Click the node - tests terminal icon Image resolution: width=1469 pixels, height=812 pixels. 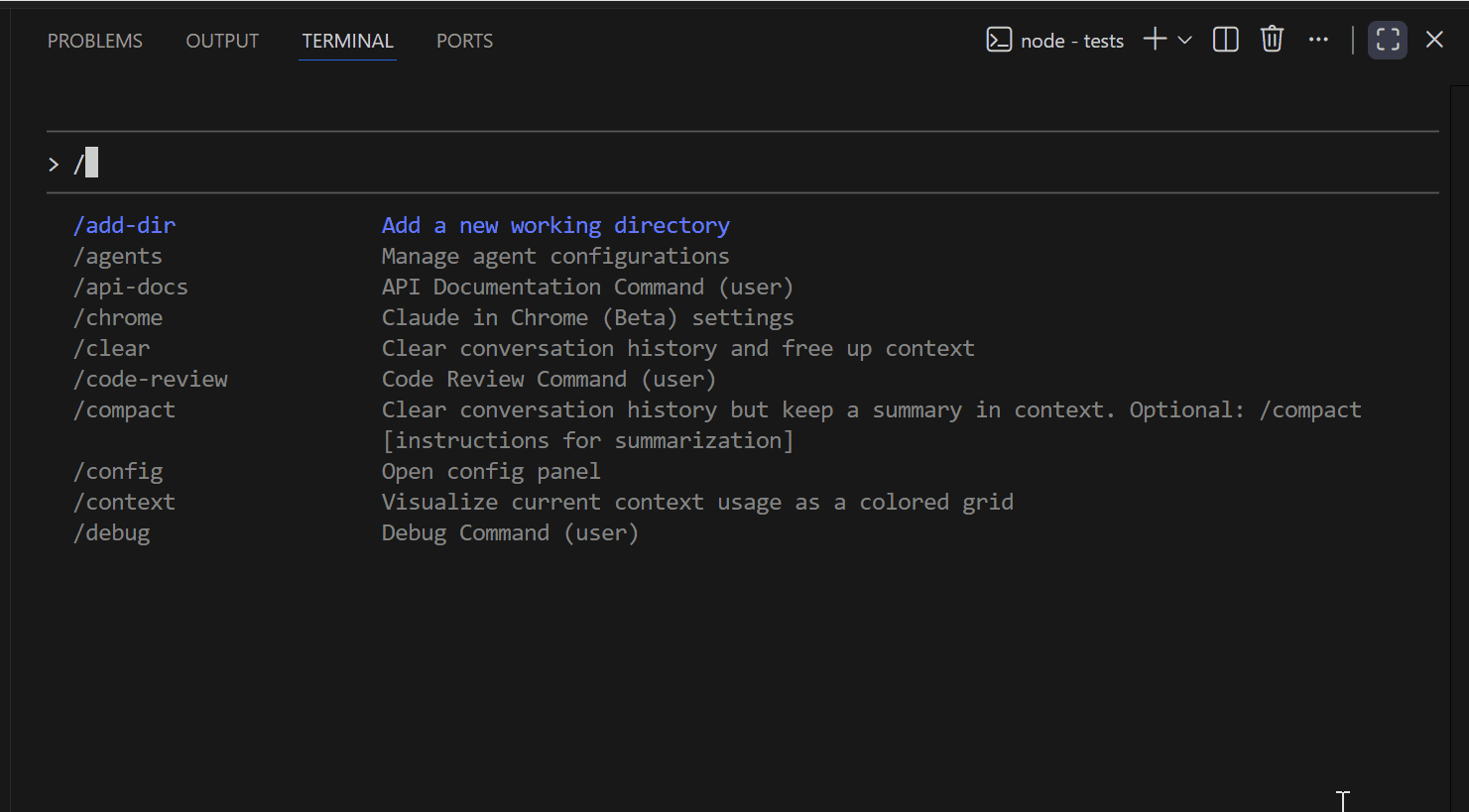pos(999,40)
